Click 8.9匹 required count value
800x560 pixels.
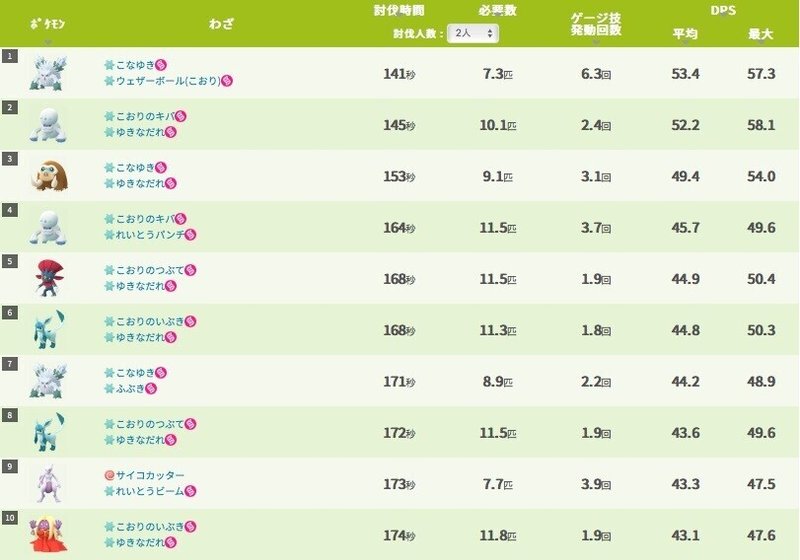[x=497, y=381]
